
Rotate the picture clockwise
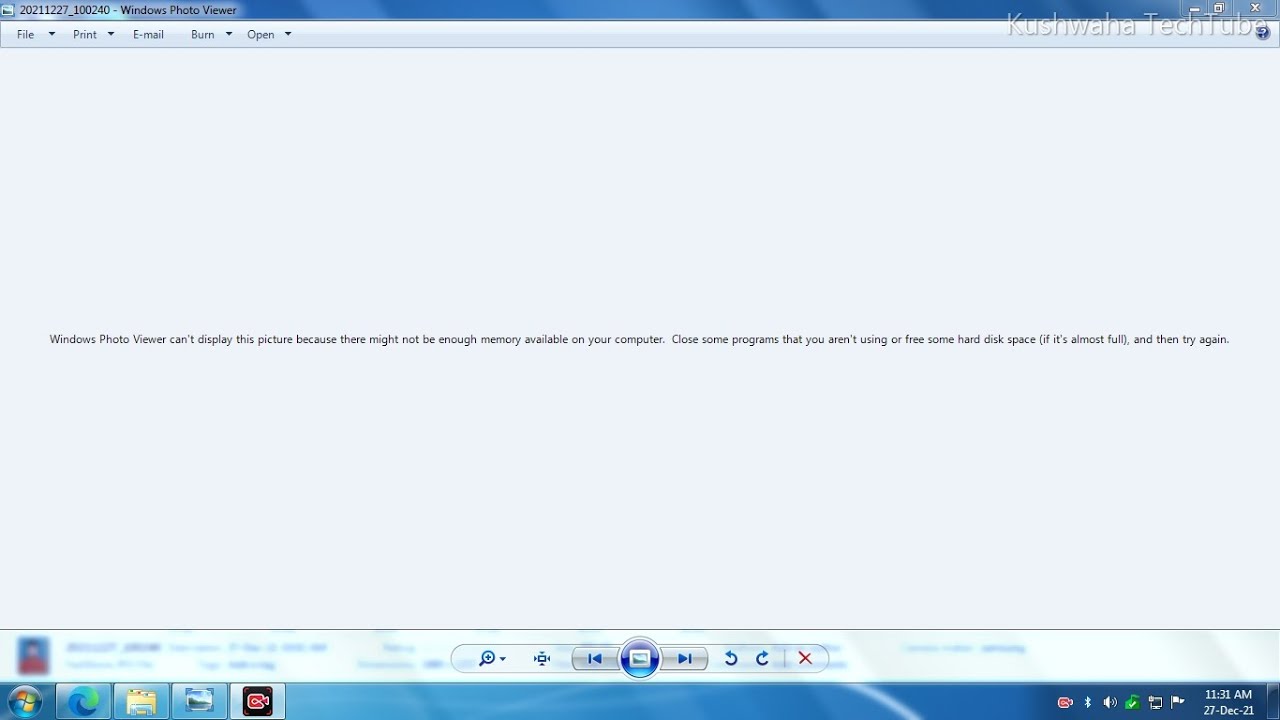tap(762, 658)
